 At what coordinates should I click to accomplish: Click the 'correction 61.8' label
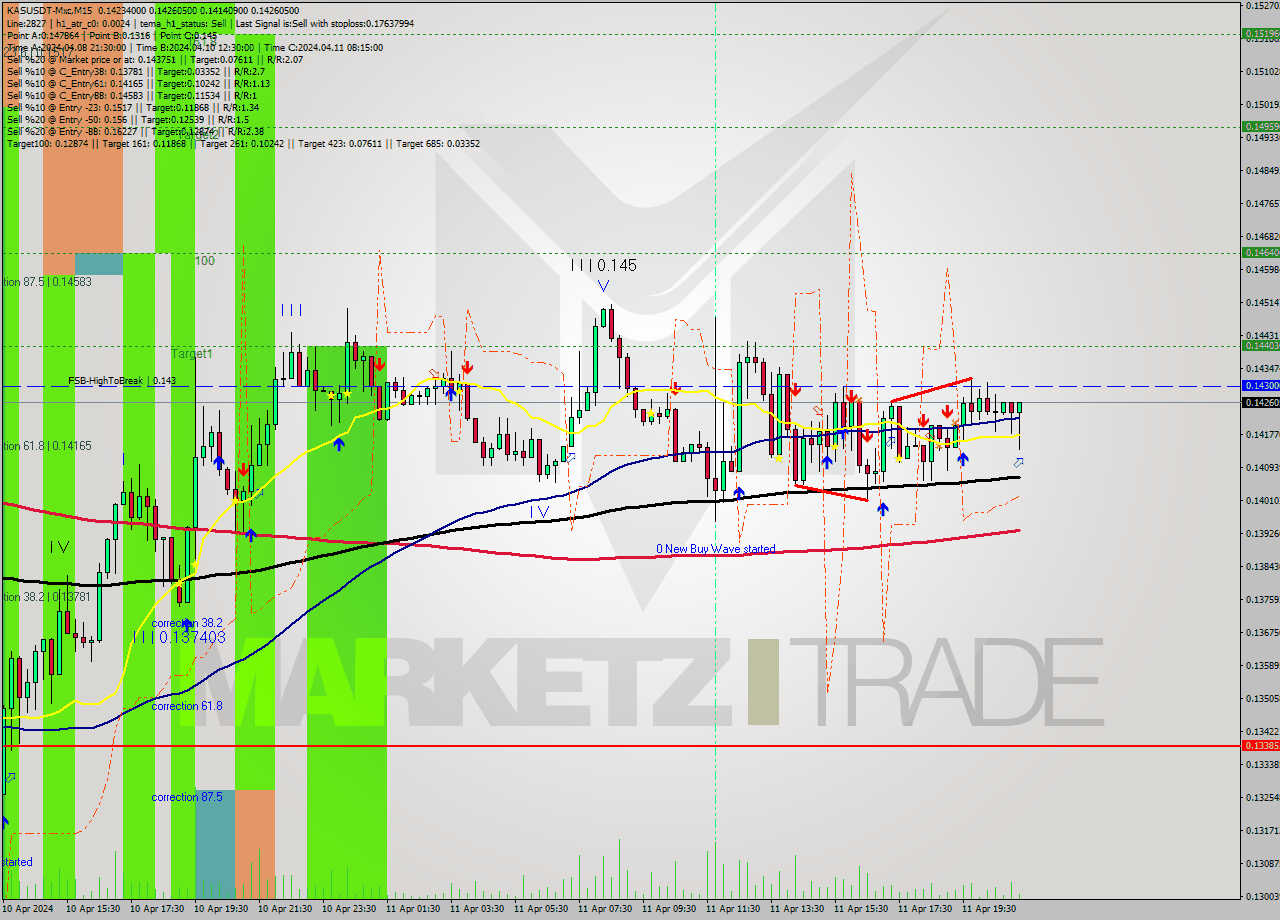click(x=187, y=706)
